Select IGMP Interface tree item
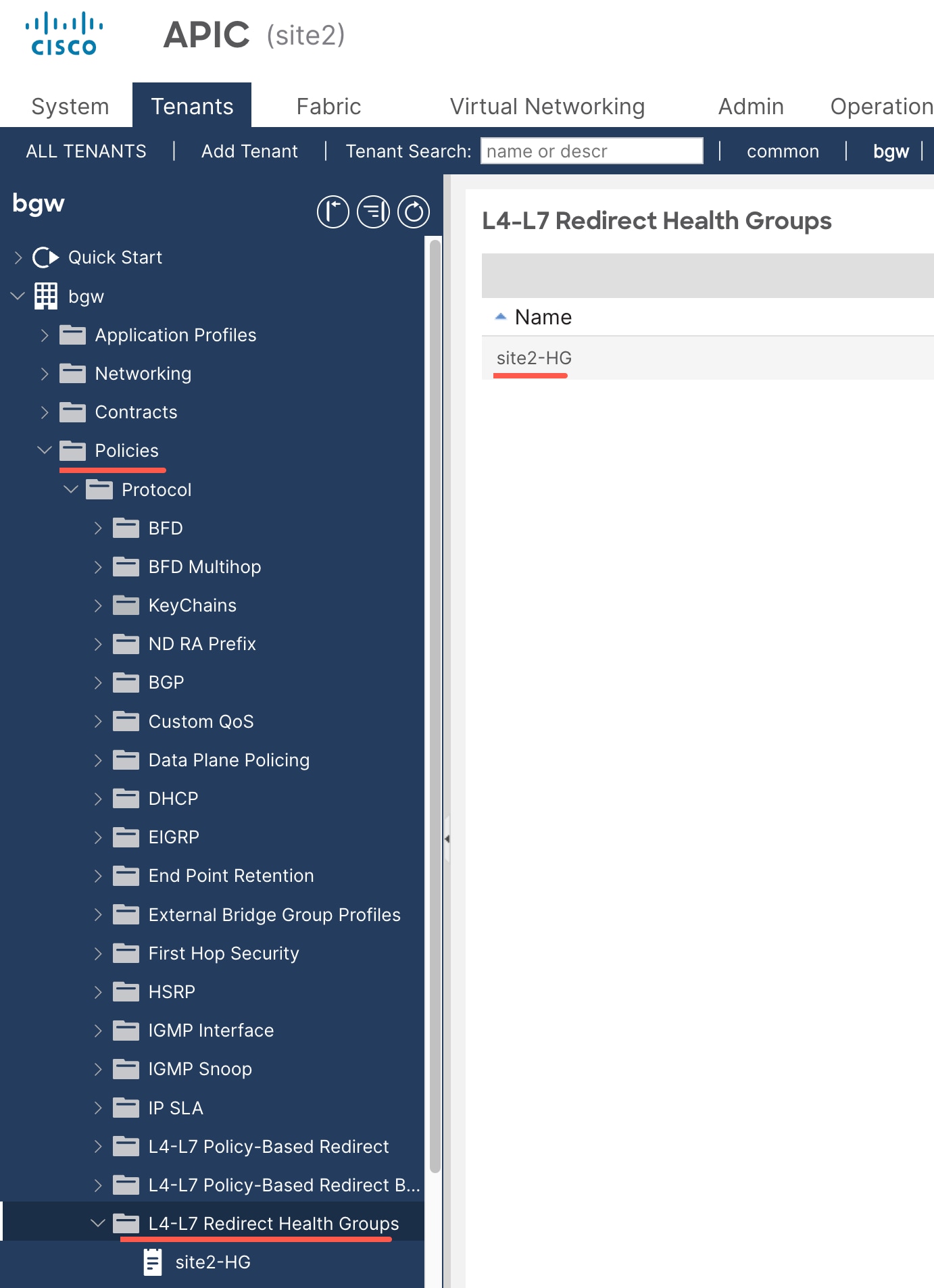The width and height of the screenshot is (934, 1288). [211, 1031]
